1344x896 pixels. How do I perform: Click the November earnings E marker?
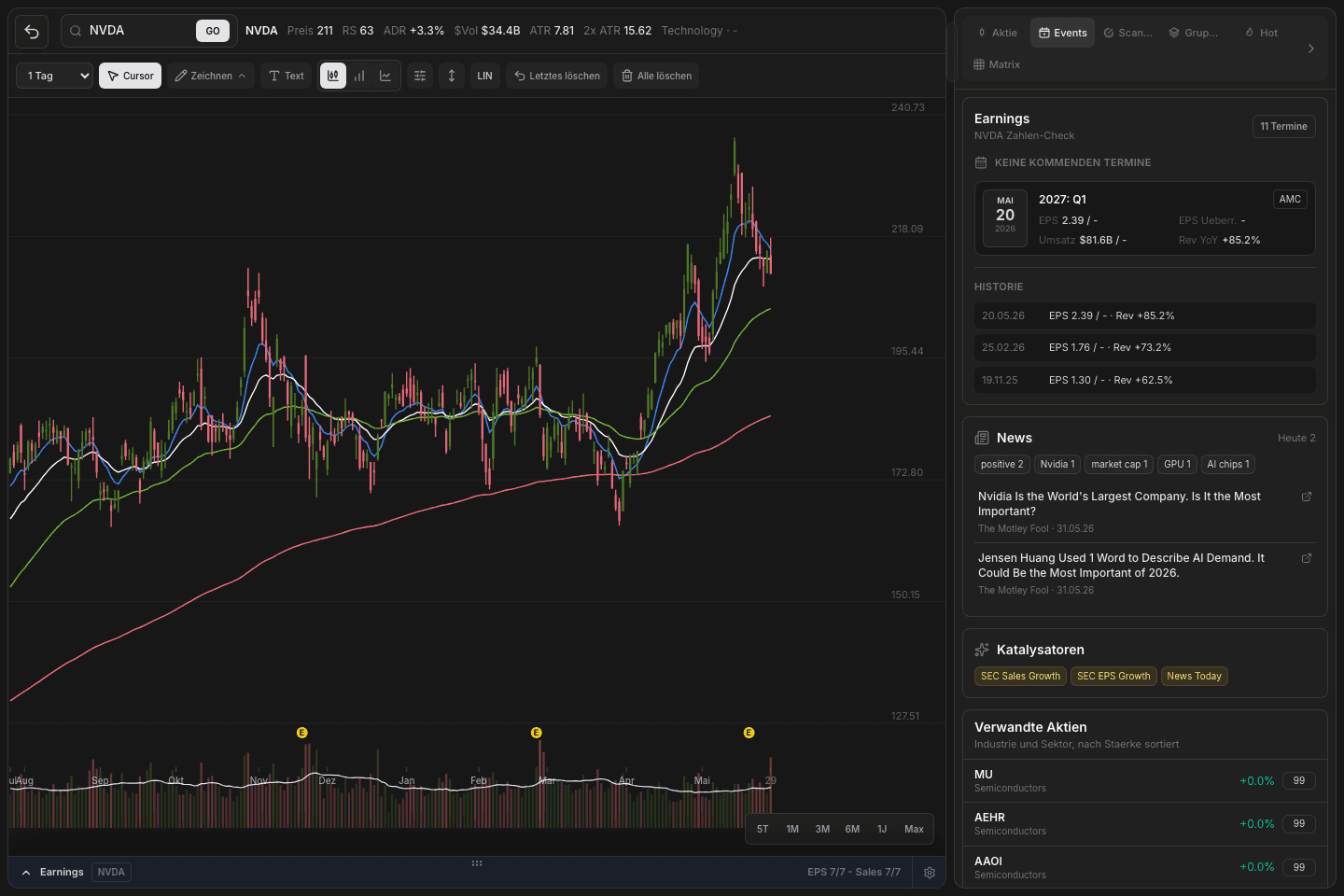tap(301, 733)
